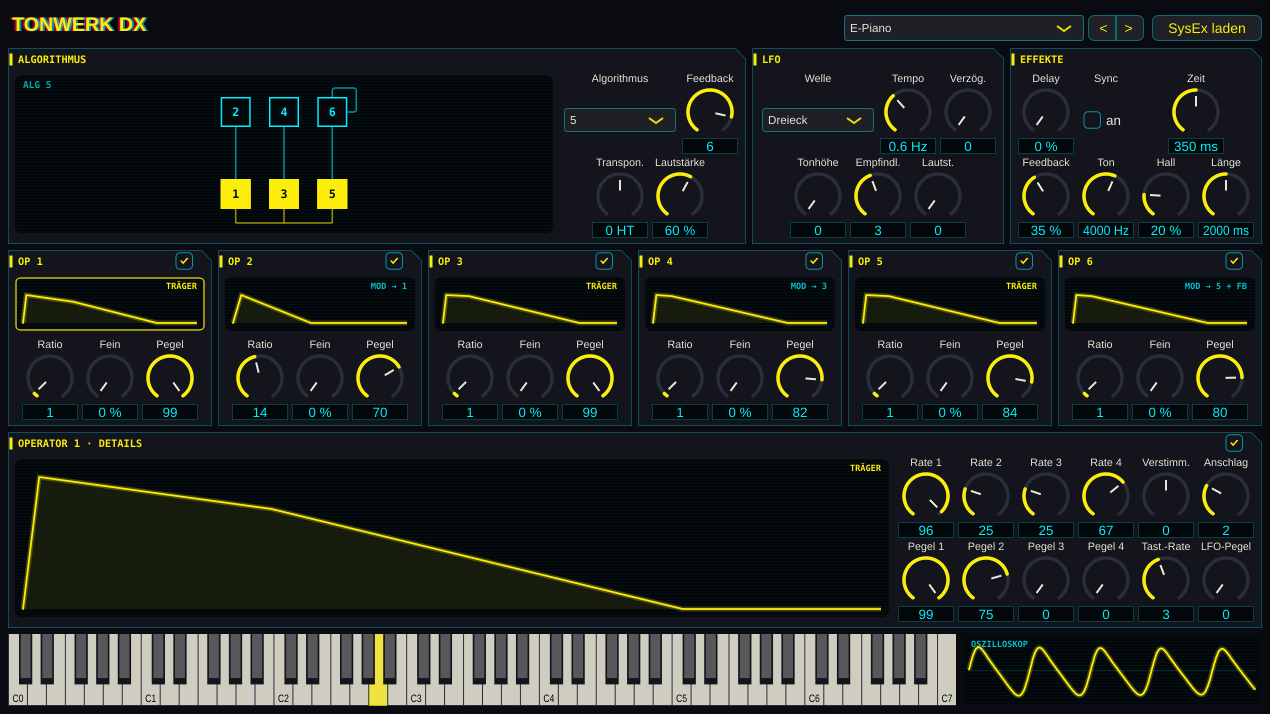
Task: Switch off OP 4 using its checkbox
Action: coord(814,261)
